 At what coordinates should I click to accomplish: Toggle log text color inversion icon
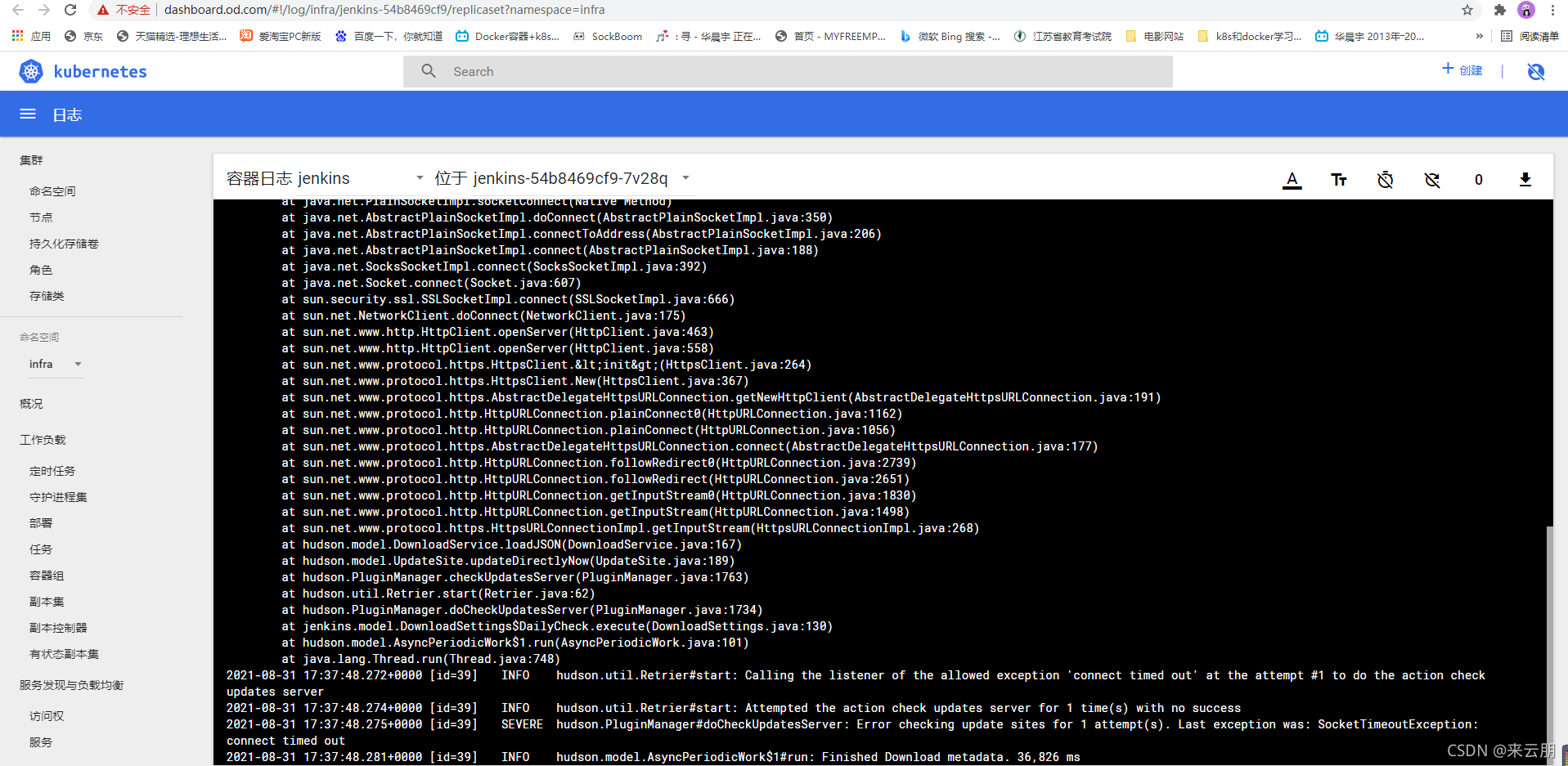1292,179
